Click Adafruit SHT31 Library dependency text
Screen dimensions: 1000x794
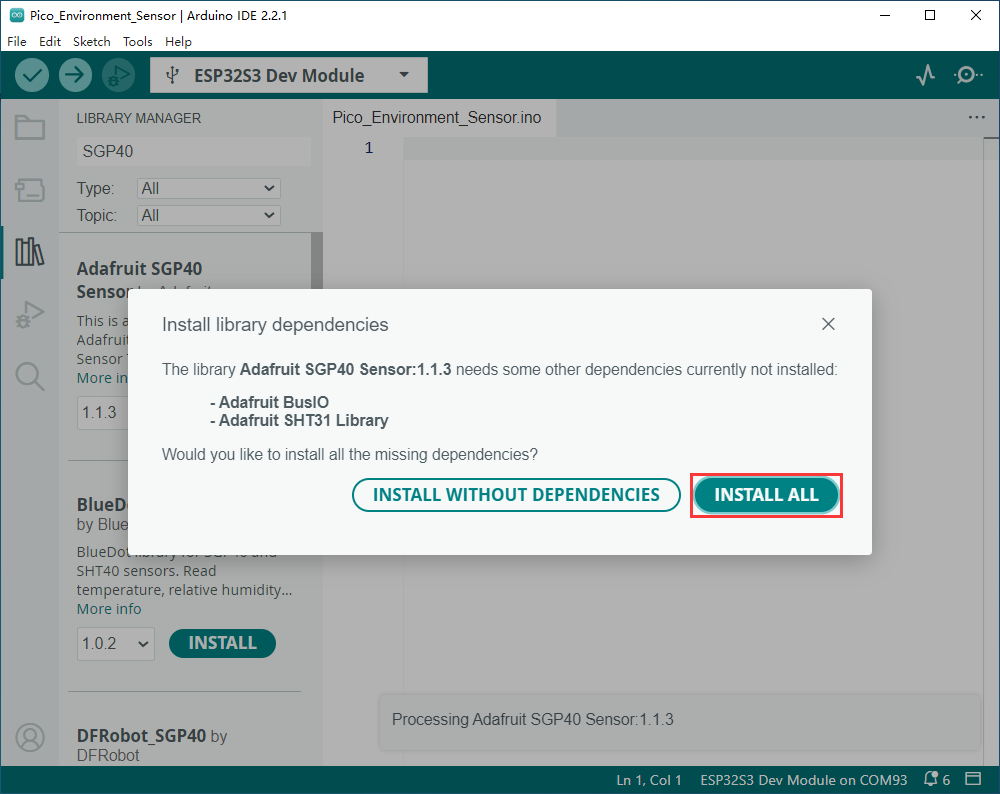click(304, 421)
